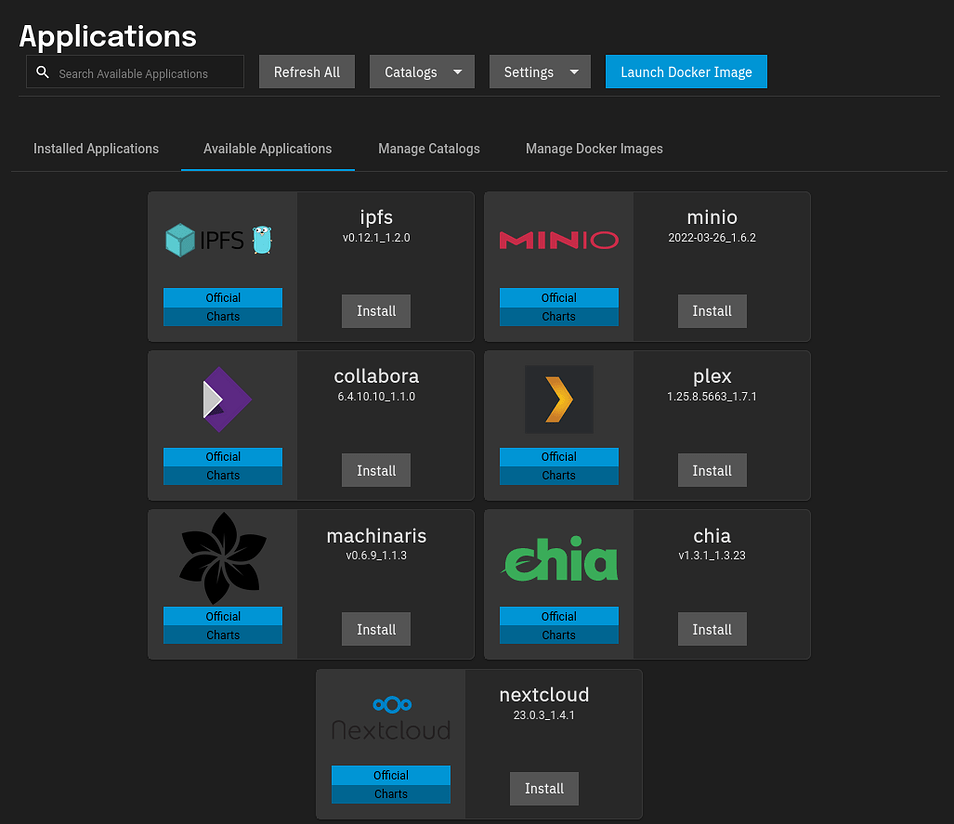Viewport: 954px width, 824px height.
Task: Select the Machinaris flower logo
Action: [x=222, y=557]
